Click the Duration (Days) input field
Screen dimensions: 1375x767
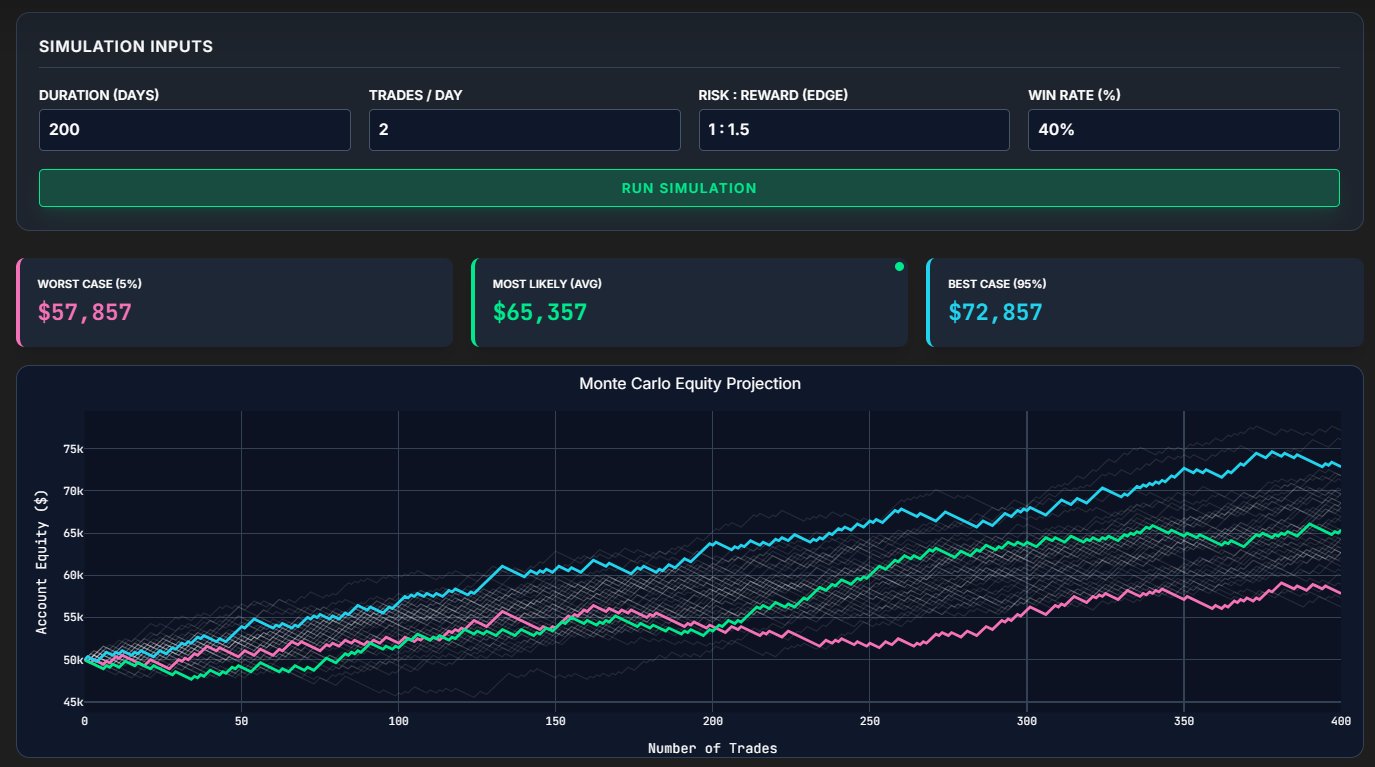point(194,129)
